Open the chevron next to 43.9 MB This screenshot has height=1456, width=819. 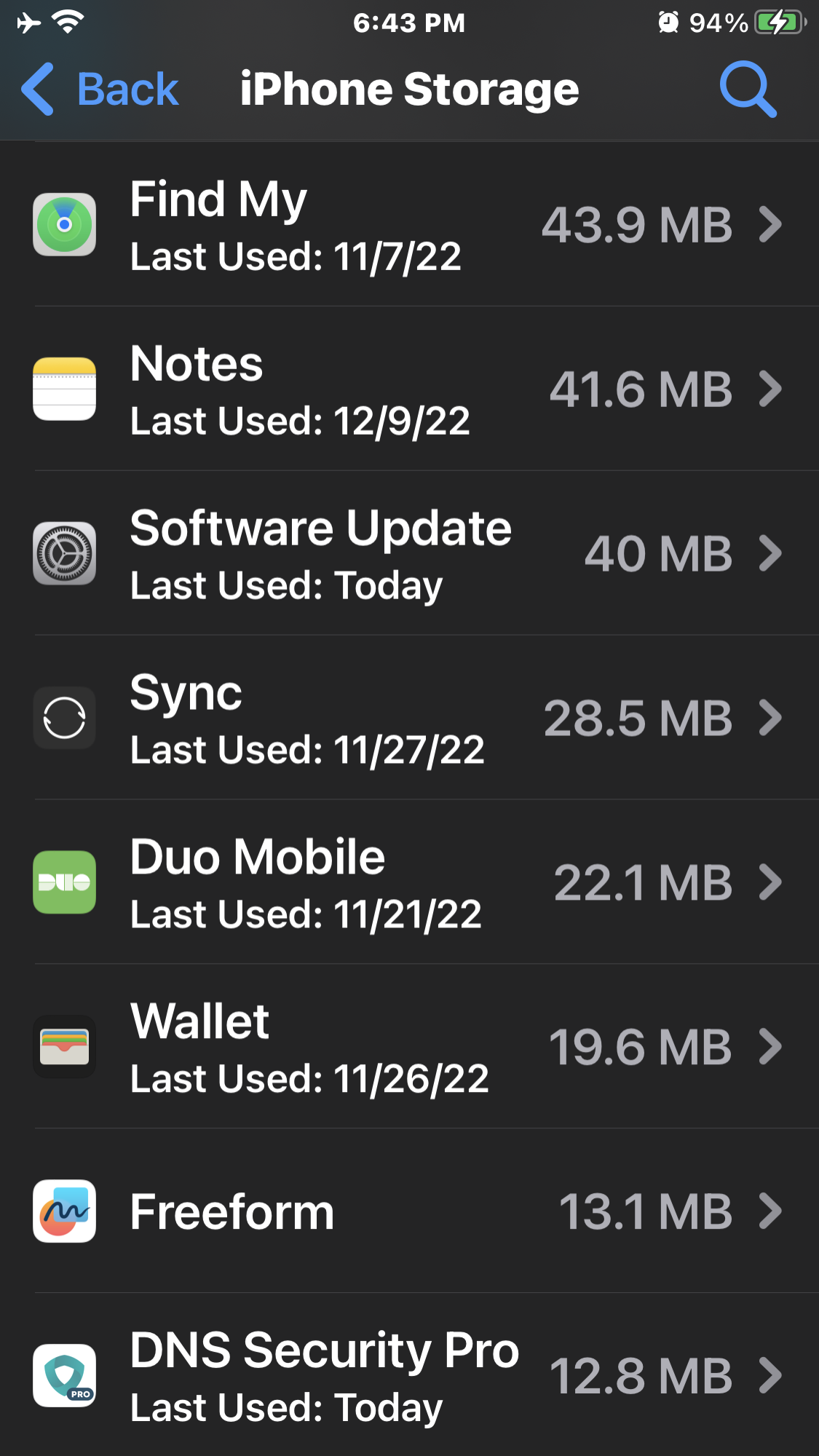pos(770,224)
